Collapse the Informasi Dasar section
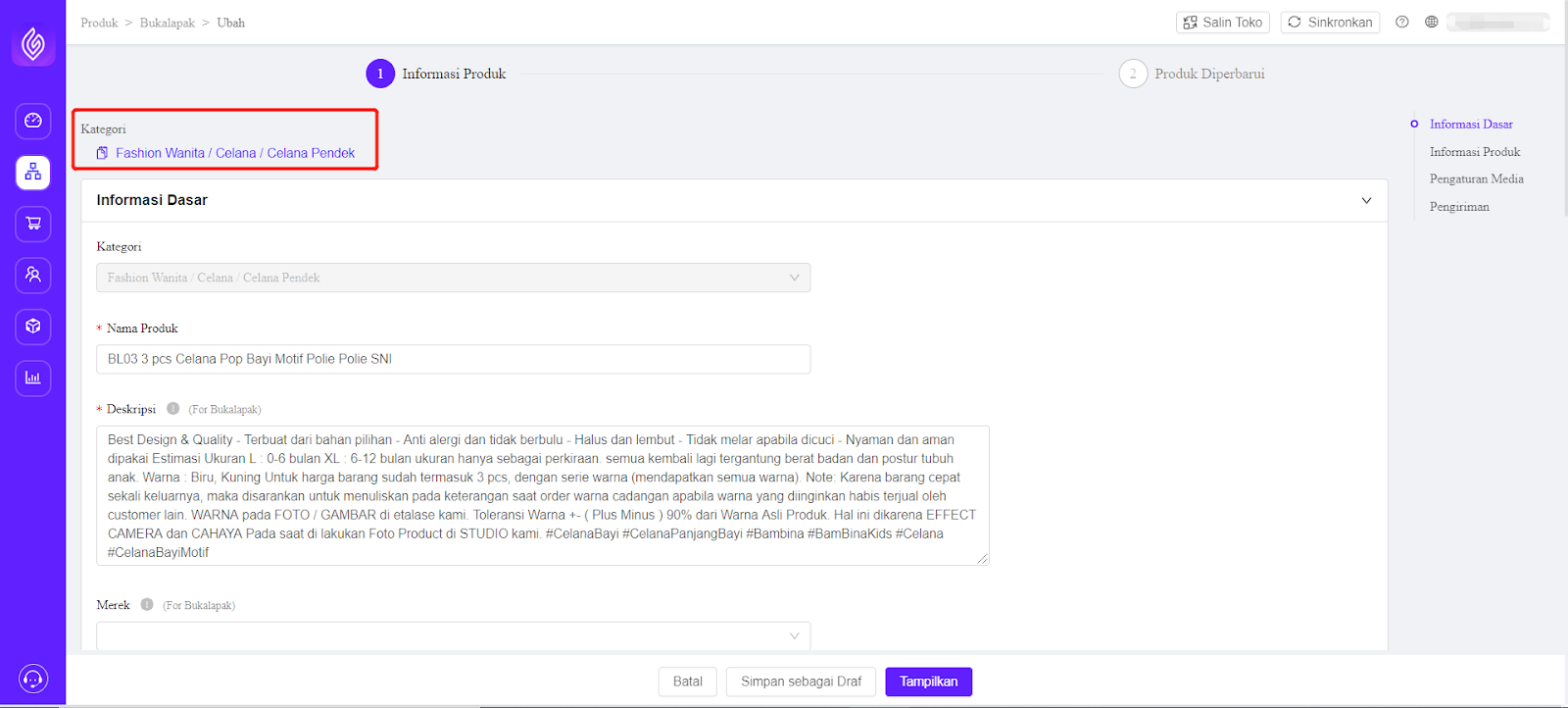Image resolution: width=1568 pixels, height=708 pixels. click(x=1366, y=201)
